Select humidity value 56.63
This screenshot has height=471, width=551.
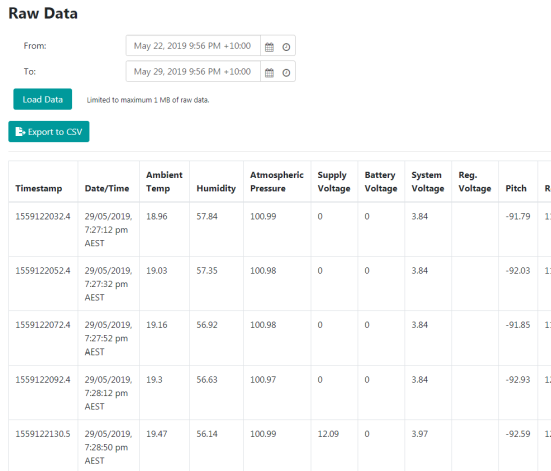click(x=207, y=380)
